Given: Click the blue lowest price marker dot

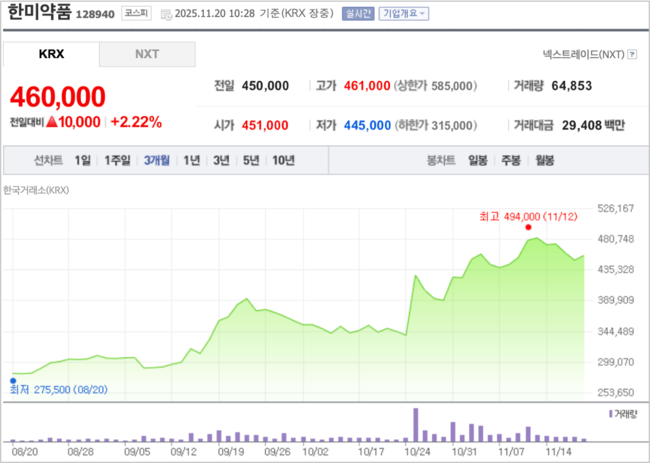Looking at the screenshot, I should point(12,377).
